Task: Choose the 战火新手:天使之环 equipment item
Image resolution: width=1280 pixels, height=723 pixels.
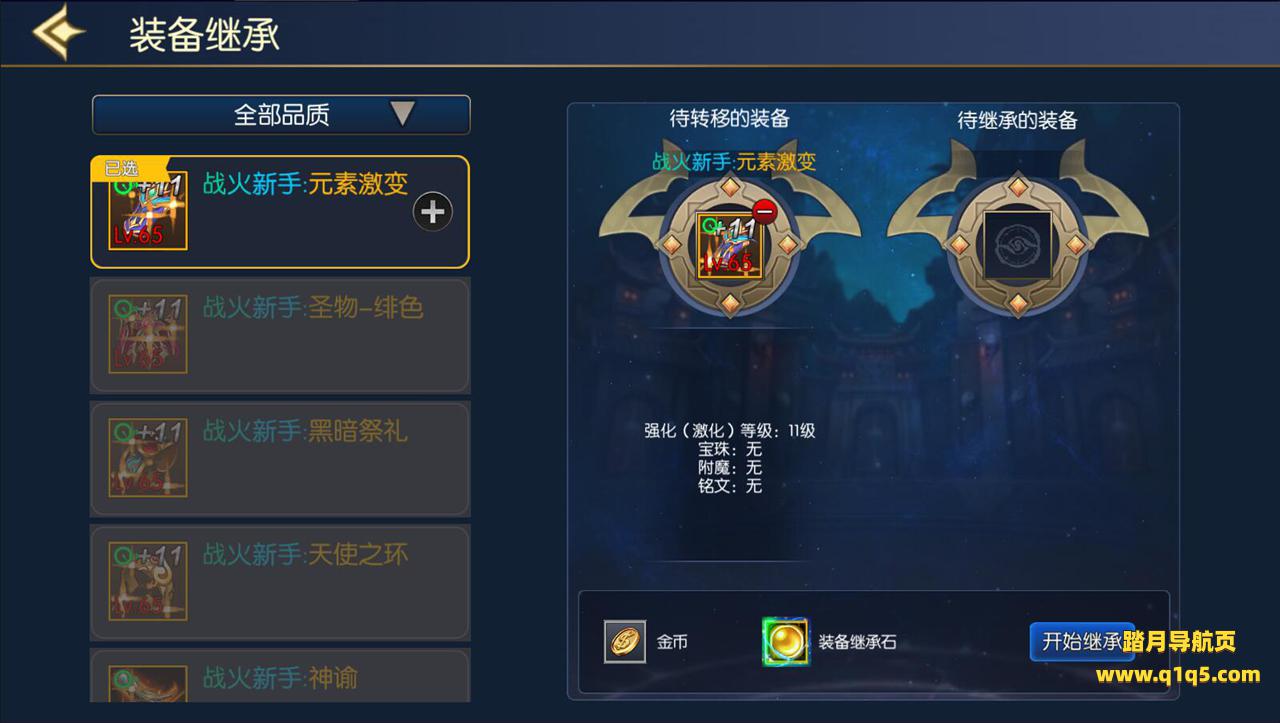Action: (280, 583)
